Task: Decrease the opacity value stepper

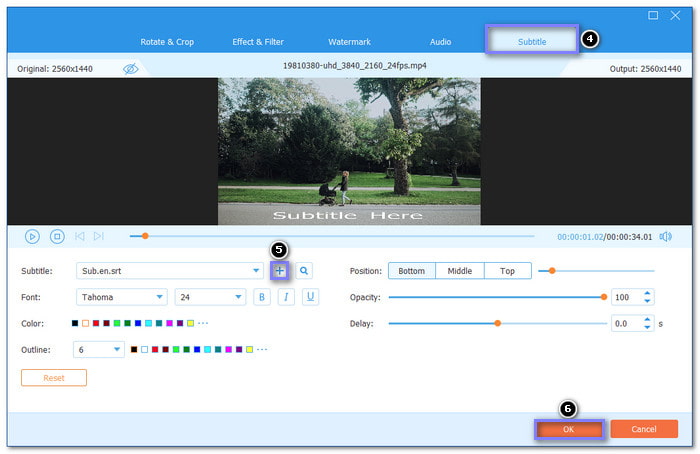Action: [647, 301]
